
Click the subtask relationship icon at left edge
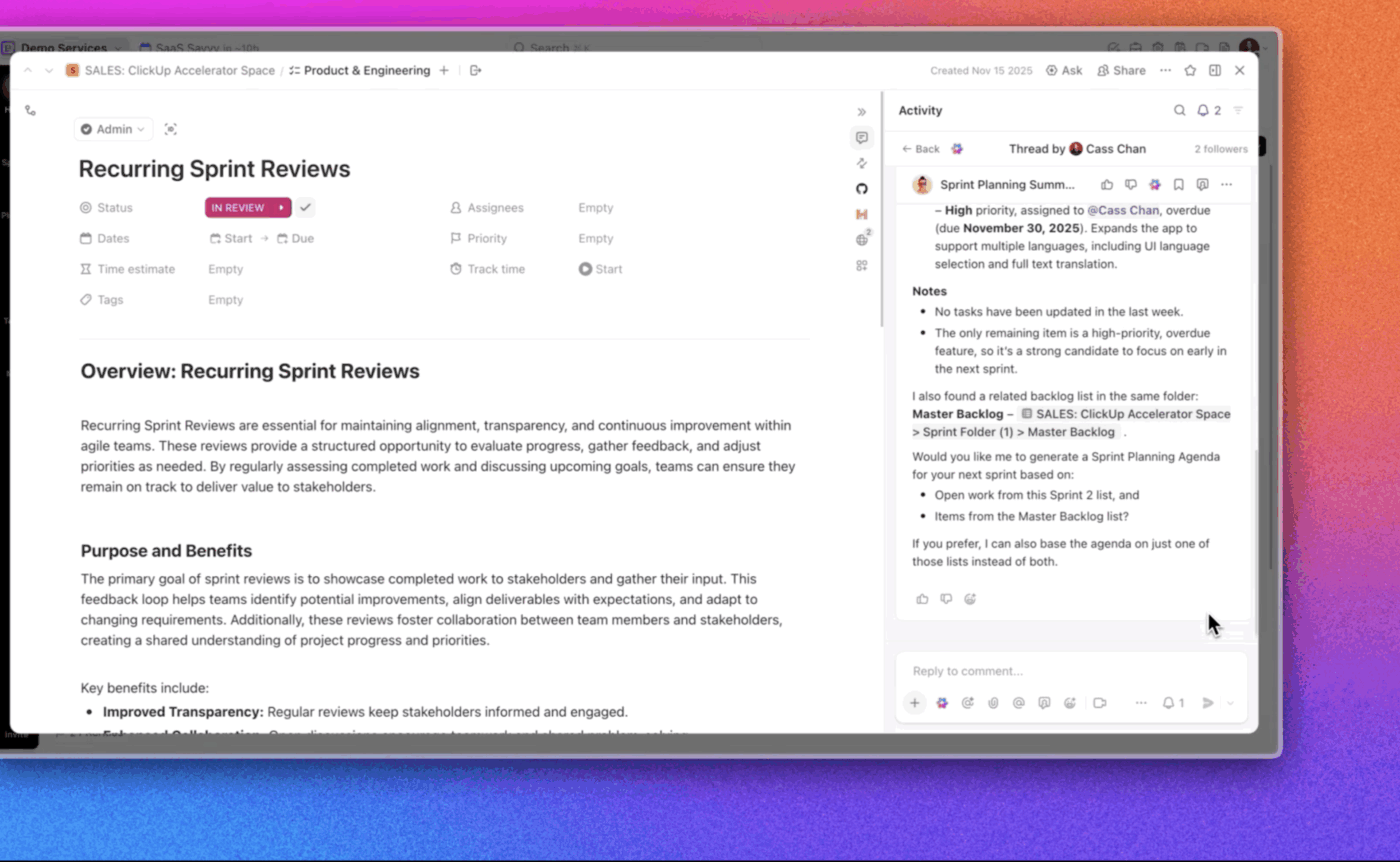(x=30, y=111)
